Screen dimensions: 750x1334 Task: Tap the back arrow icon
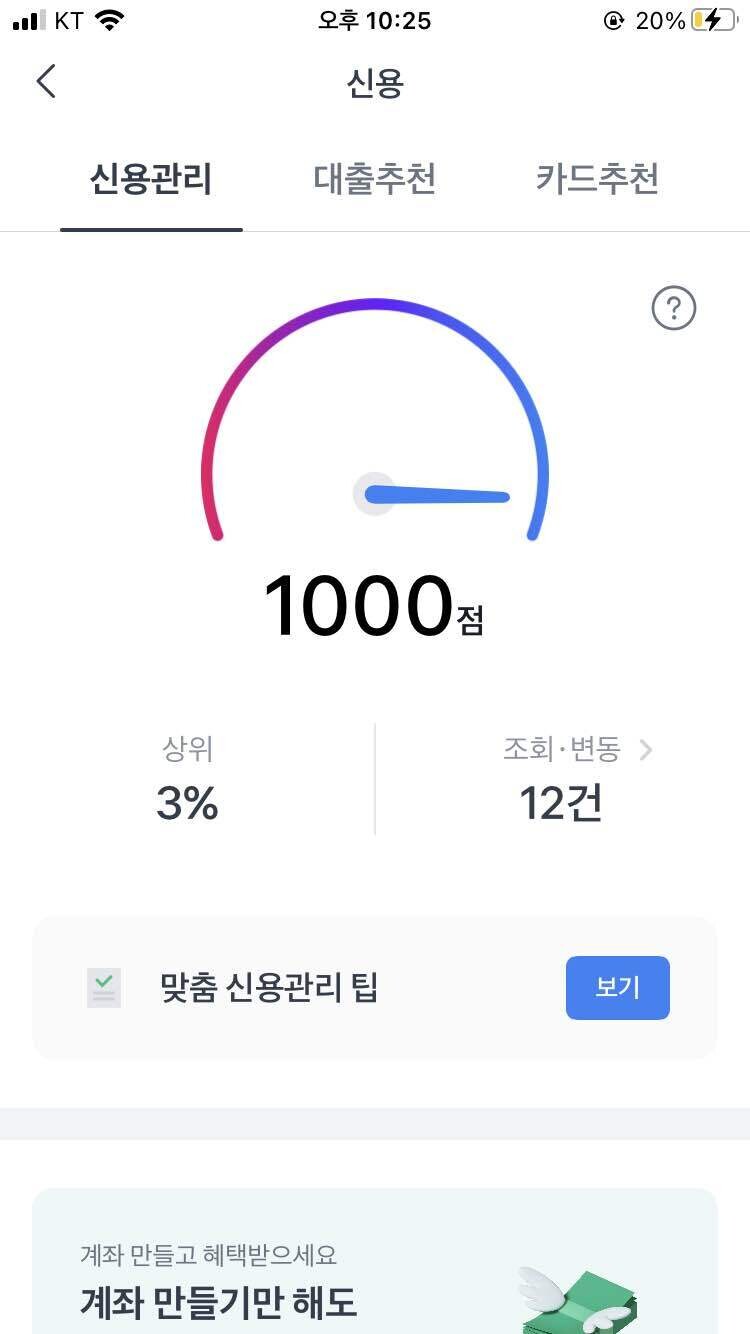coord(46,82)
